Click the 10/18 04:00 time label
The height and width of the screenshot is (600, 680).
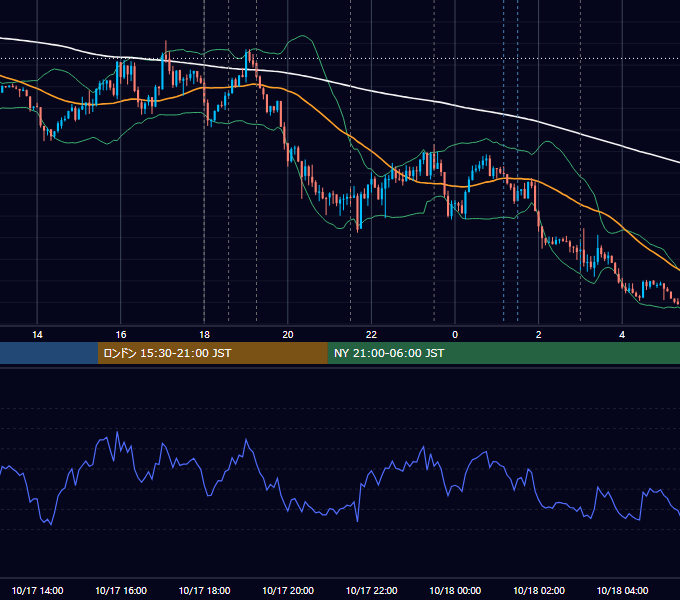pos(622,590)
